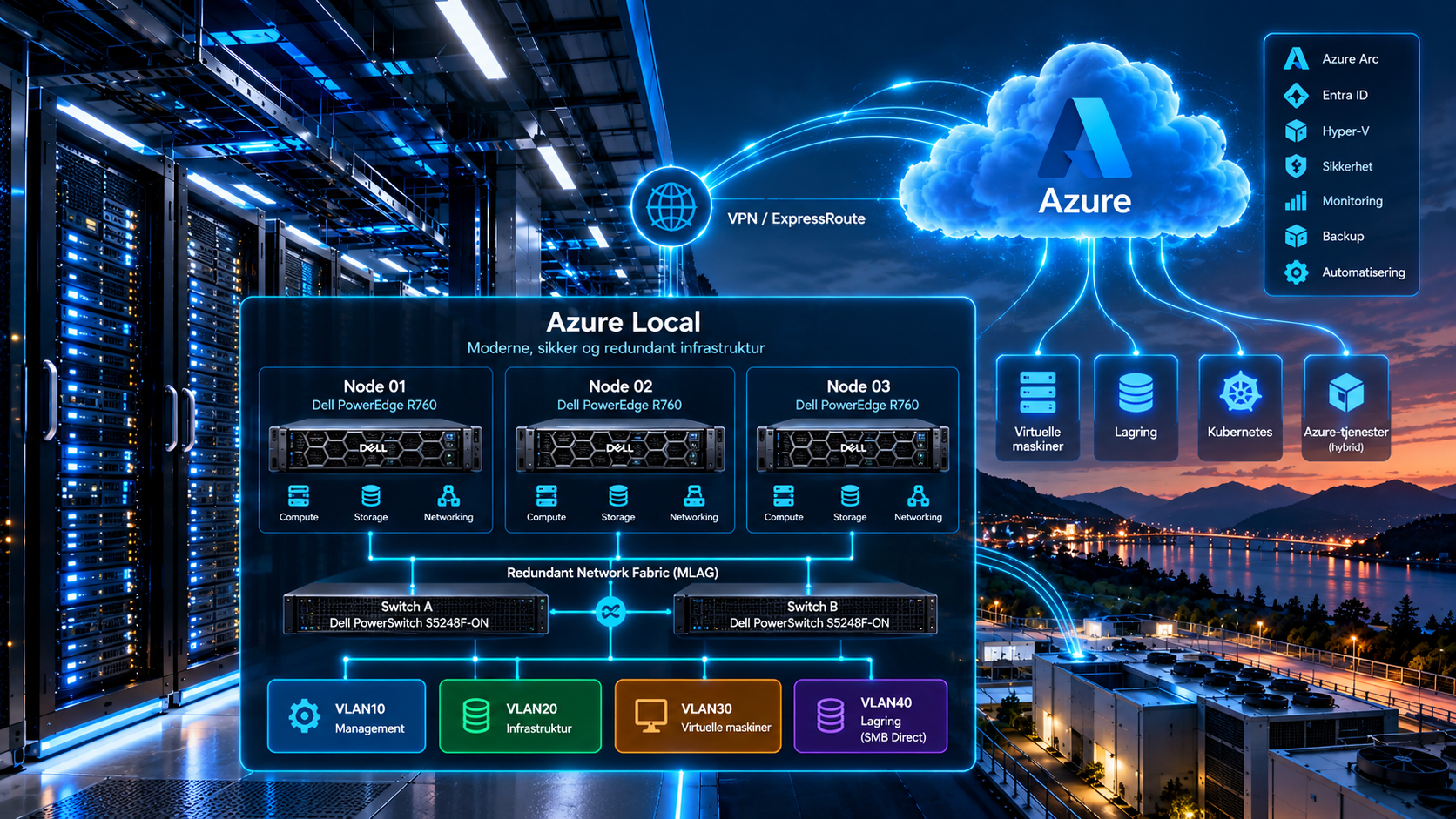Click 'Moderne, sikker og redundant infrastruktur' subtitle
Viewport: 1456px width, 819px height.
(x=616, y=348)
